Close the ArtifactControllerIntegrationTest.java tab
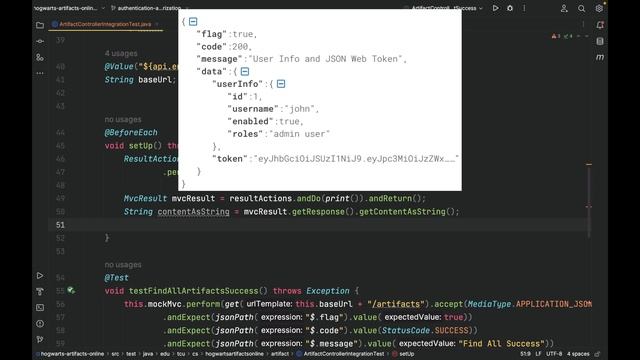 (157, 24)
